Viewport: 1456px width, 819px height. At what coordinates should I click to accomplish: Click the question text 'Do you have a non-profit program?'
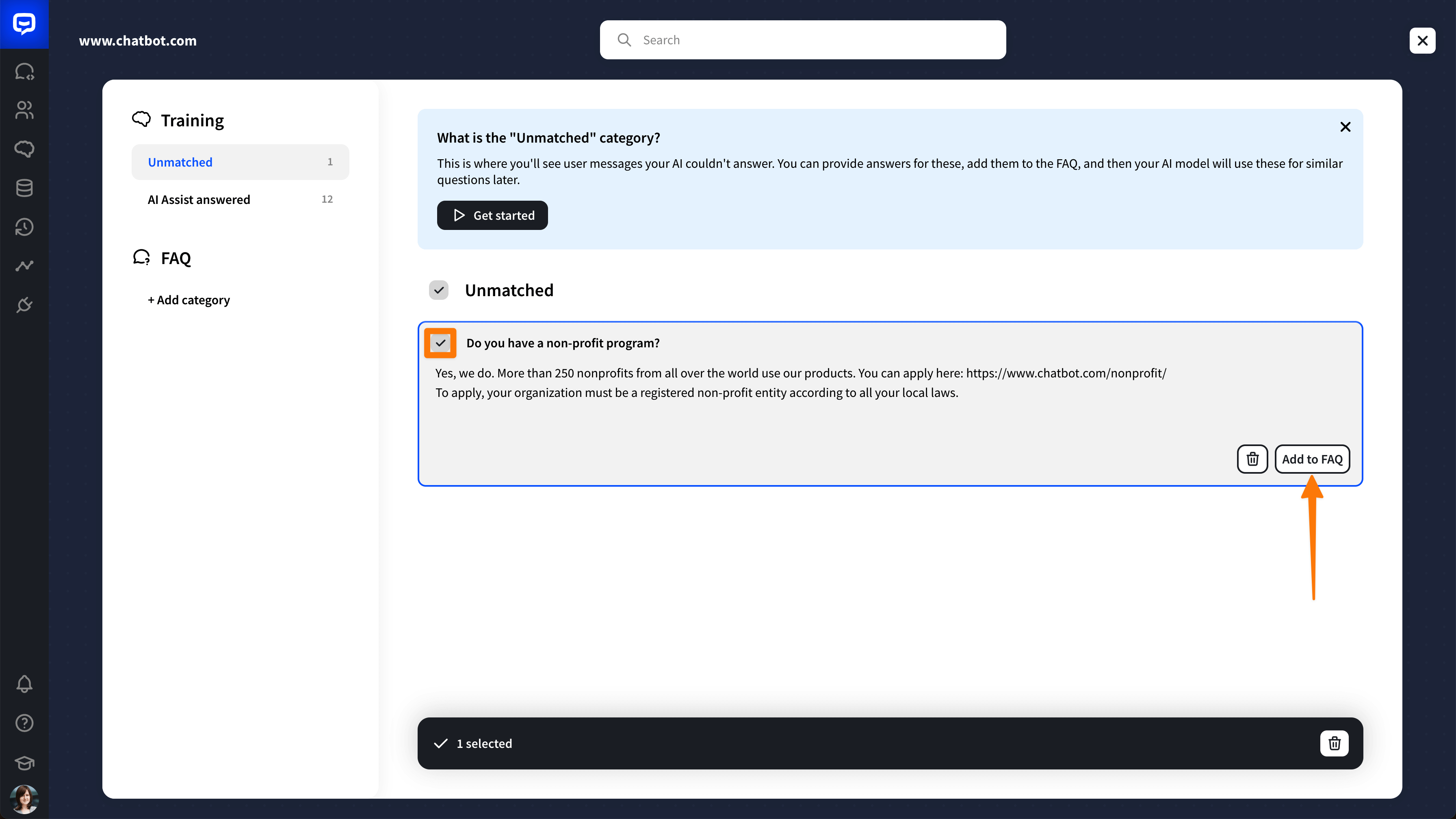tap(563, 343)
